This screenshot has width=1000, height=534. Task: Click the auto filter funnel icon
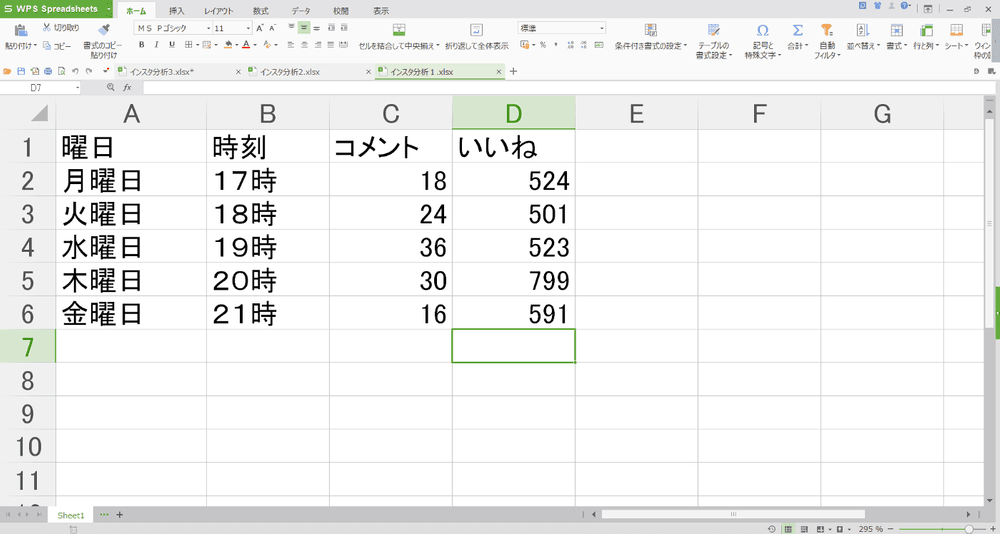tap(826, 31)
